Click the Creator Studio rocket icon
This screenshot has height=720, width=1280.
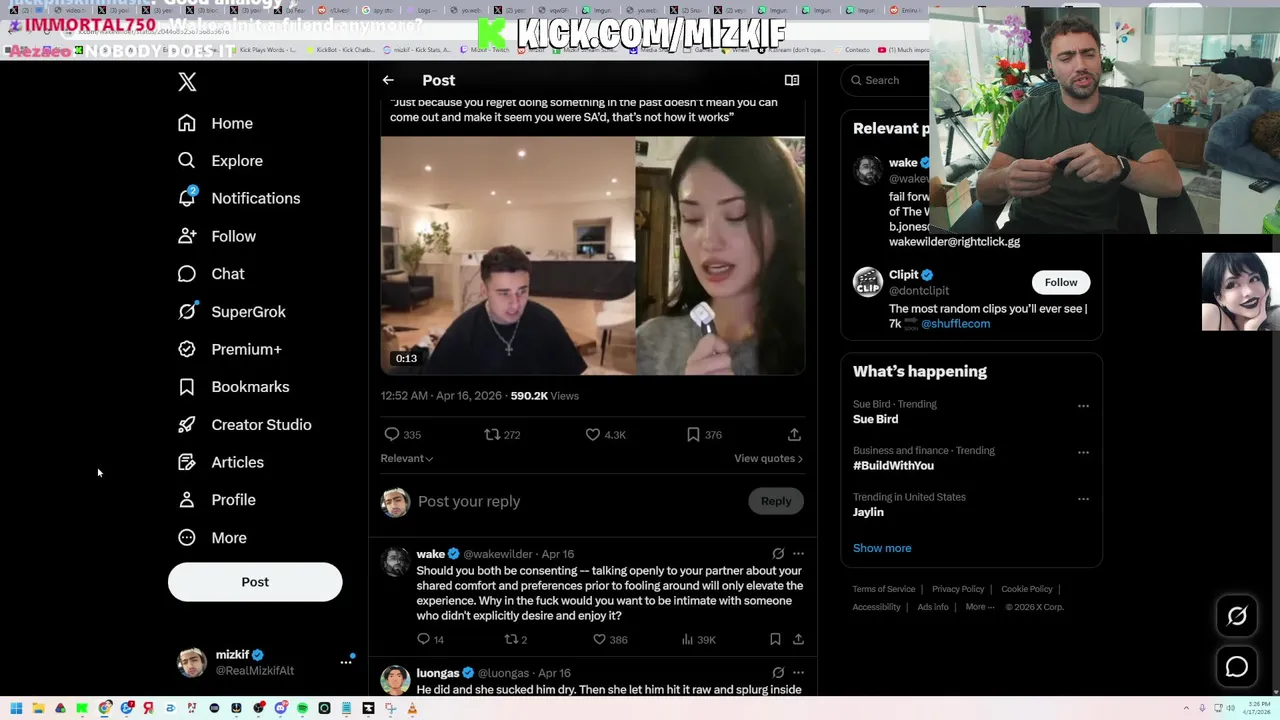pyautogui.click(x=187, y=425)
